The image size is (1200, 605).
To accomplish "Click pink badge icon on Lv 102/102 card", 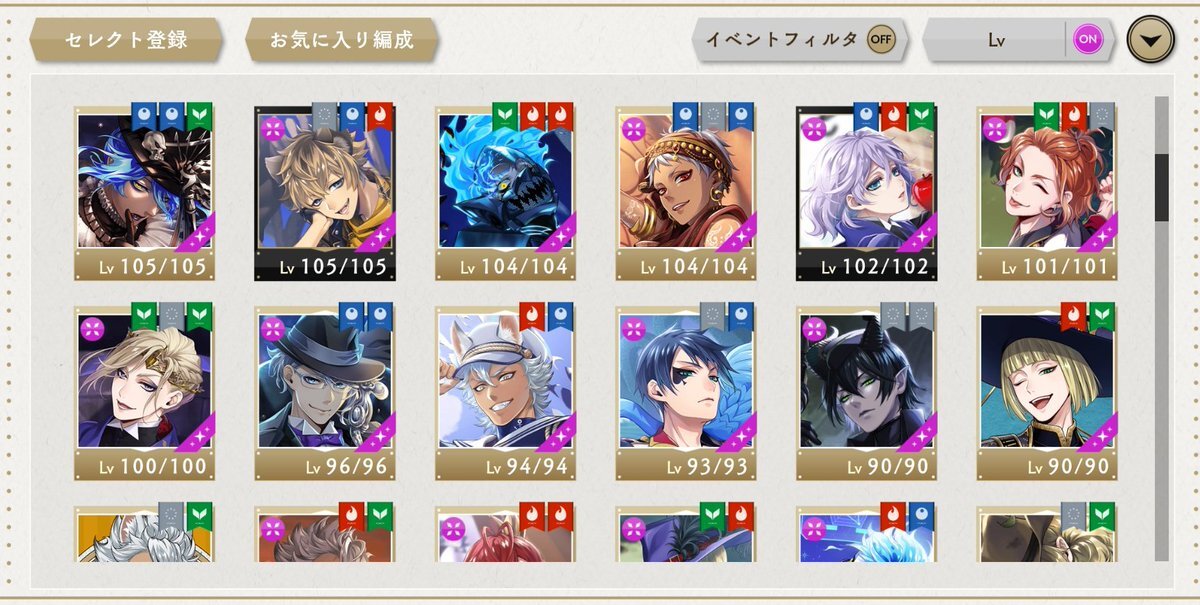I will (814, 128).
